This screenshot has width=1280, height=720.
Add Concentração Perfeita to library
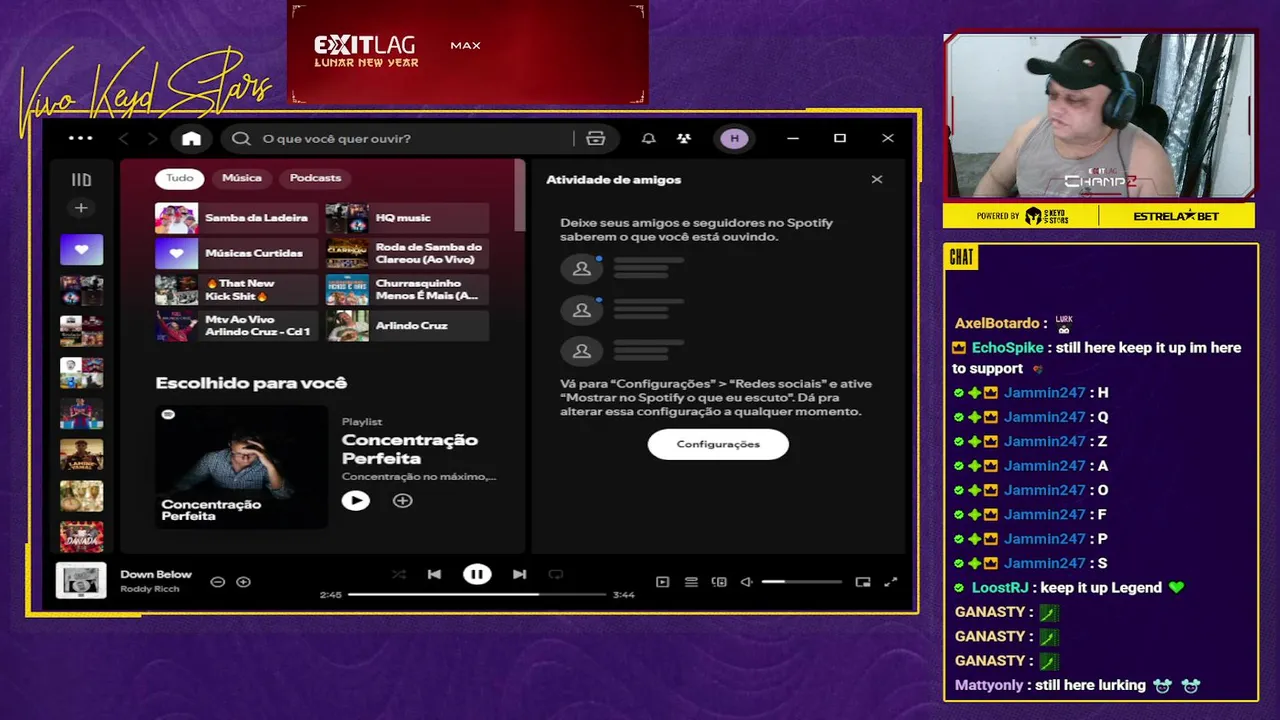click(x=403, y=501)
